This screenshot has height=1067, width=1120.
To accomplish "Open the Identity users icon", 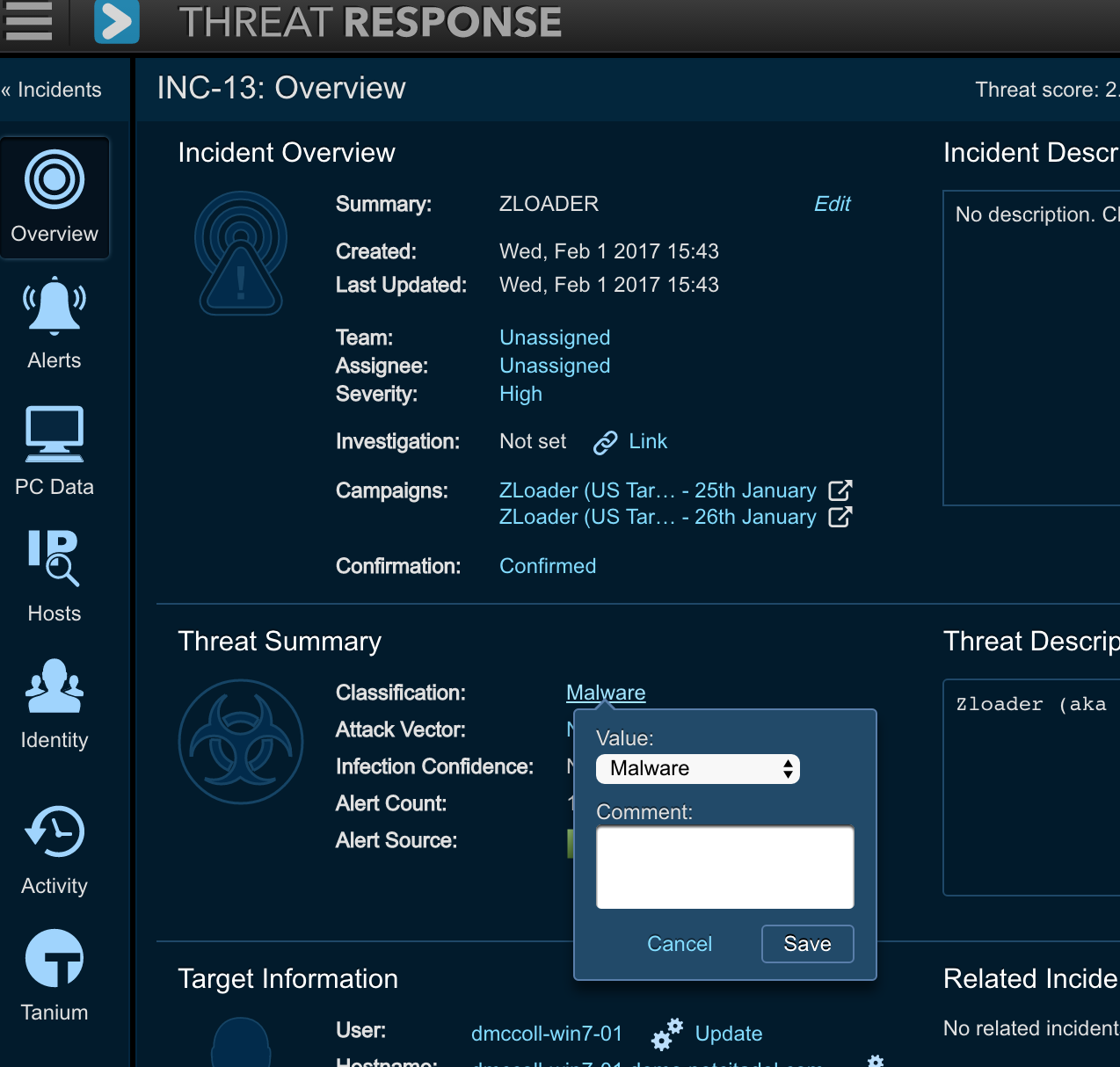I will 55,686.
